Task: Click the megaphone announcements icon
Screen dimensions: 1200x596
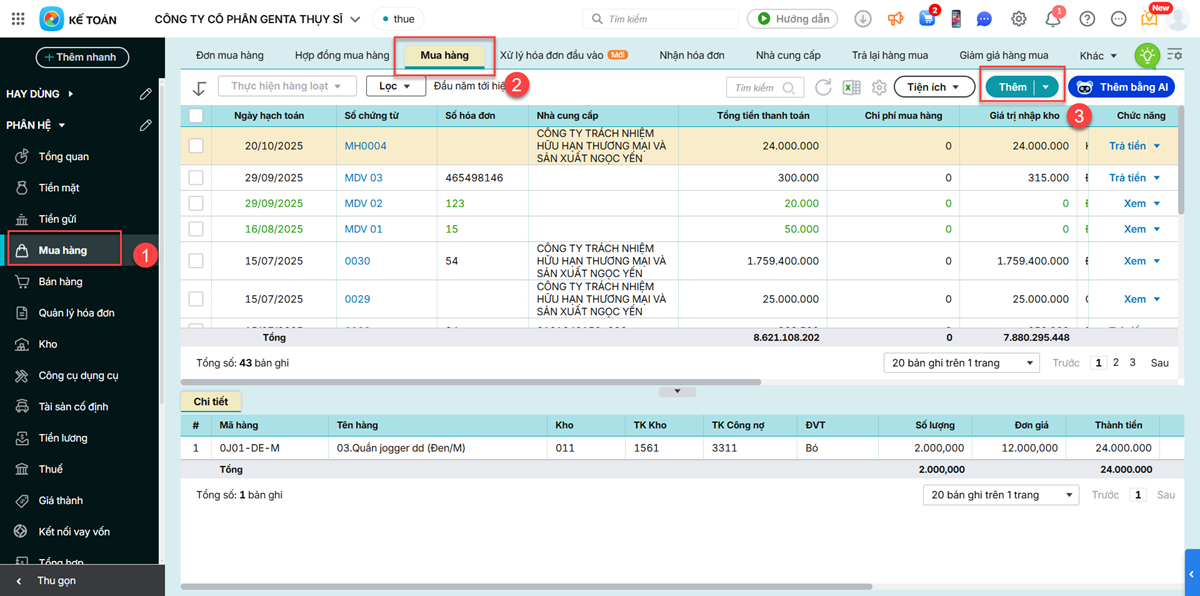Action: click(x=895, y=19)
